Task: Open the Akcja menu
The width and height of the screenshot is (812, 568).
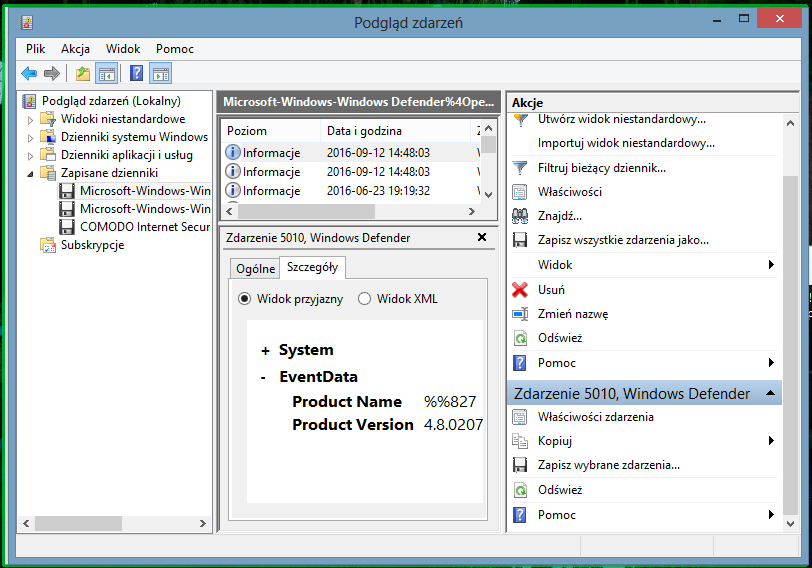Action: [x=75, y=48]
